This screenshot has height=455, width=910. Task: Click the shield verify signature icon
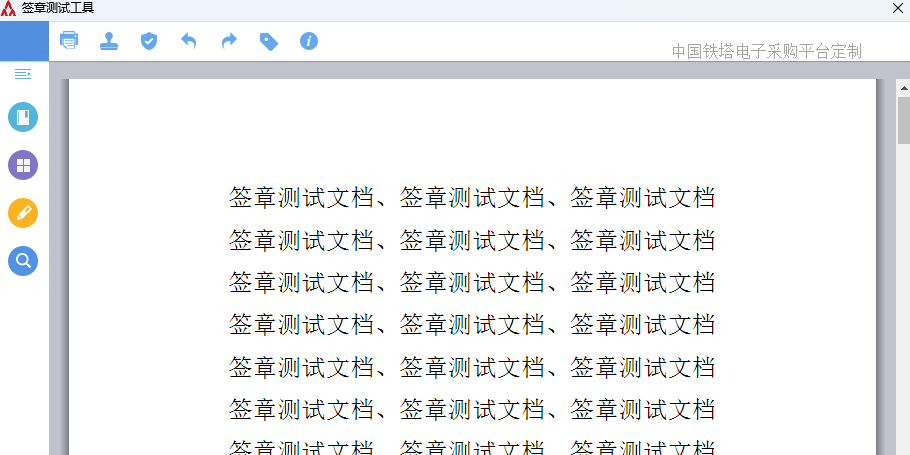[x=149, y=41]
